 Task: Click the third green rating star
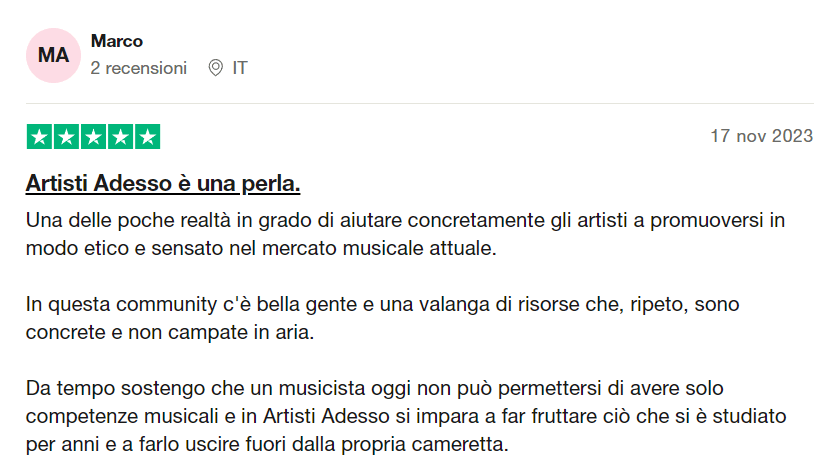click(x=93, y=137)
